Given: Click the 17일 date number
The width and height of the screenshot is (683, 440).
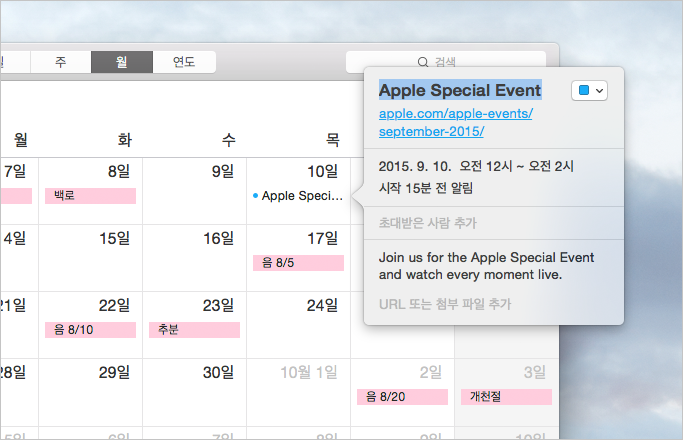Looking at the screenshot, I should (323, 238).
